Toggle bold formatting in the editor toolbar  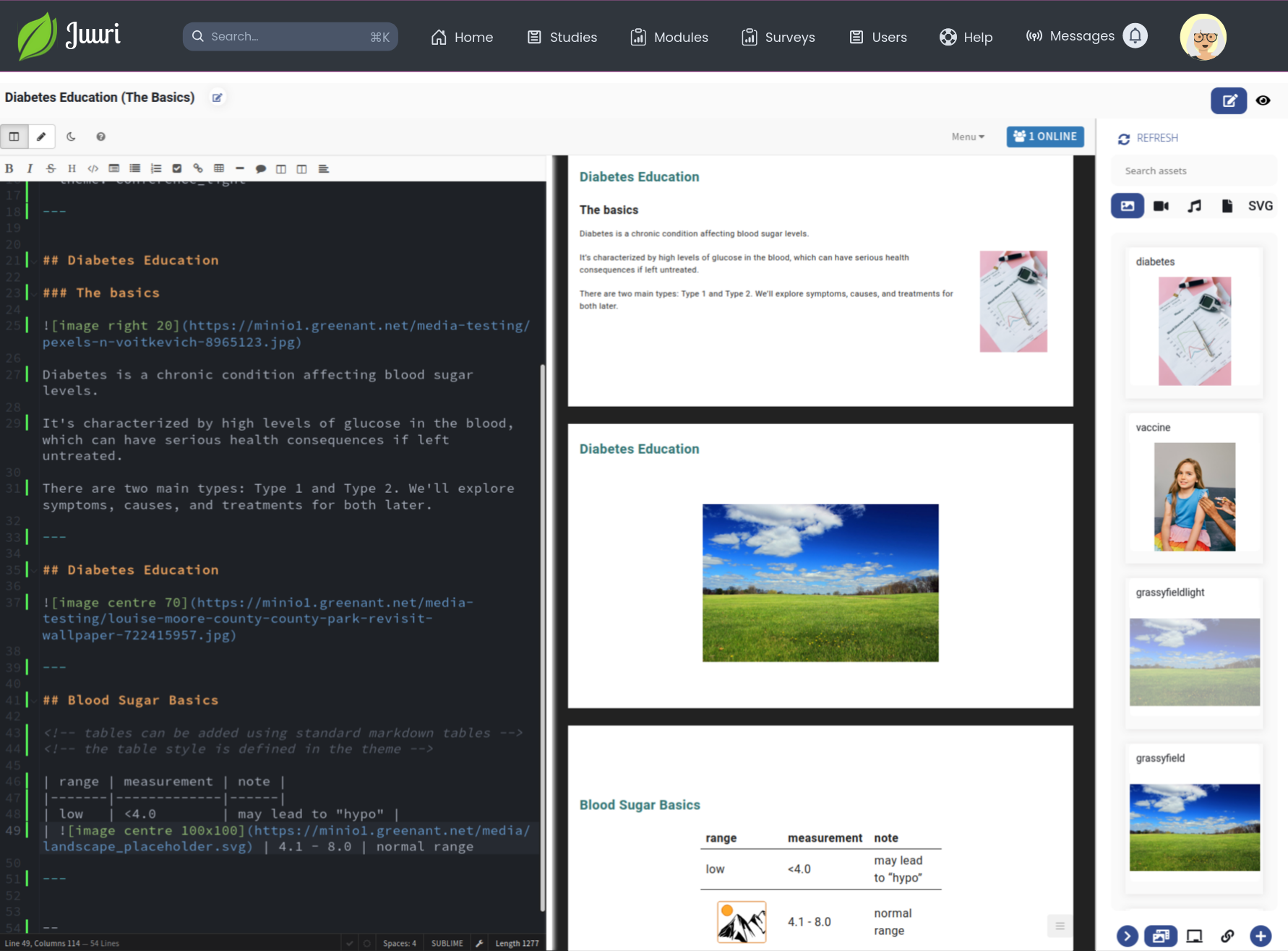9,168
